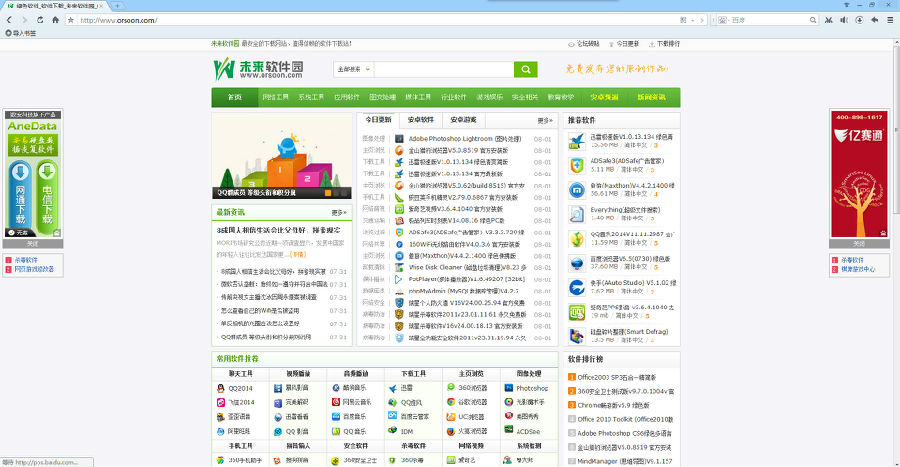Click the address bar showing www.orsoon.com
The height and width of the screenshot is (467, 900).
(379, 20)
